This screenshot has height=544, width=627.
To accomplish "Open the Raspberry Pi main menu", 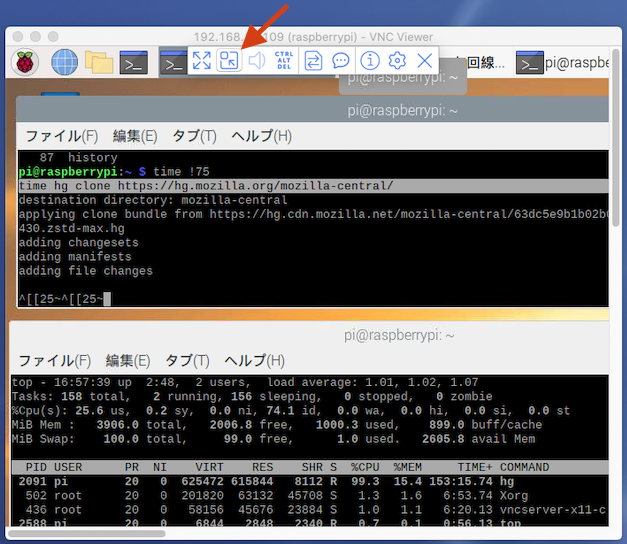I will pyautogui.click(x=25, y=62).
